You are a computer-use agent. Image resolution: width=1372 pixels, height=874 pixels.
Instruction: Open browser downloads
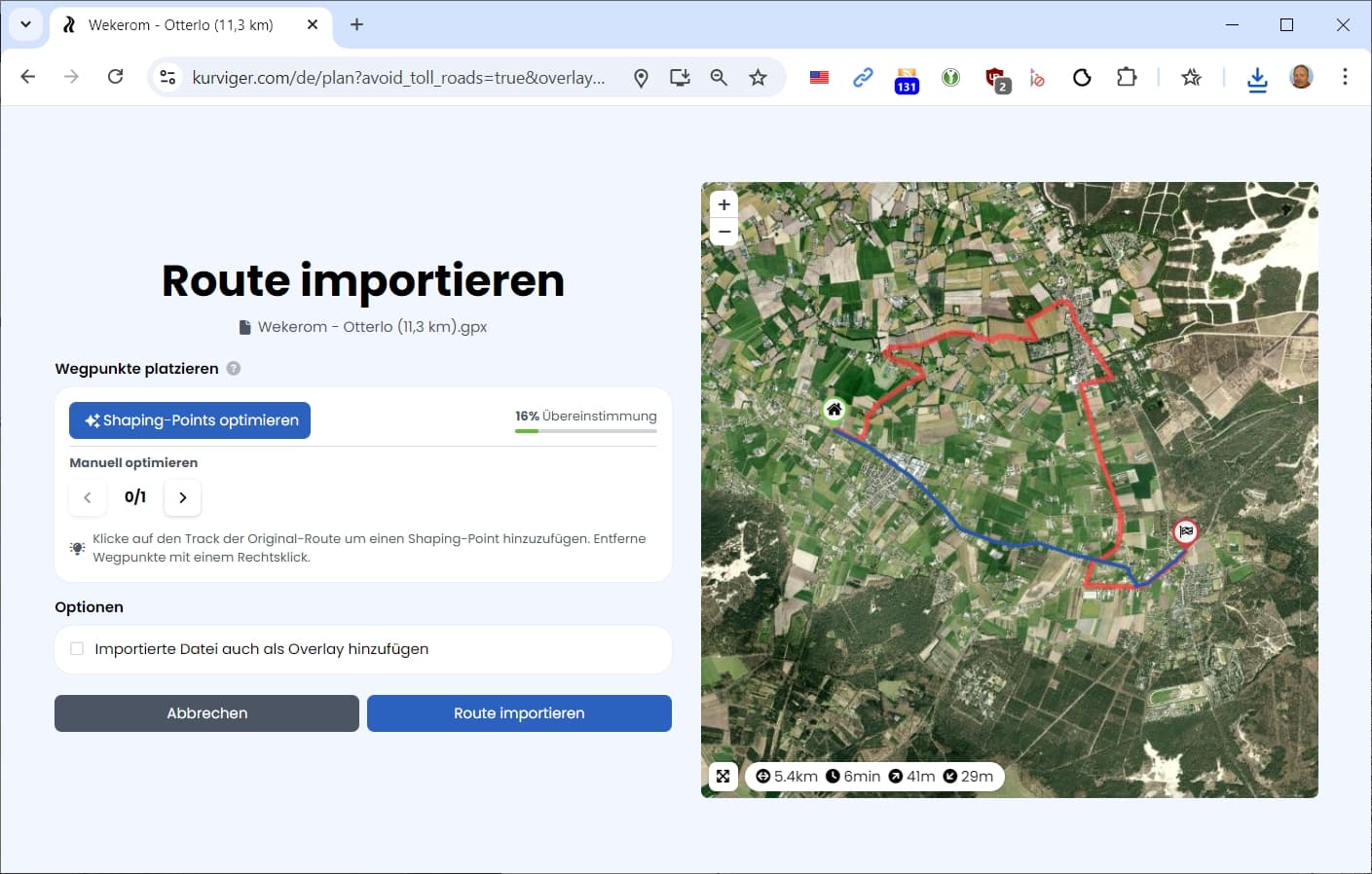point(1257,79)
